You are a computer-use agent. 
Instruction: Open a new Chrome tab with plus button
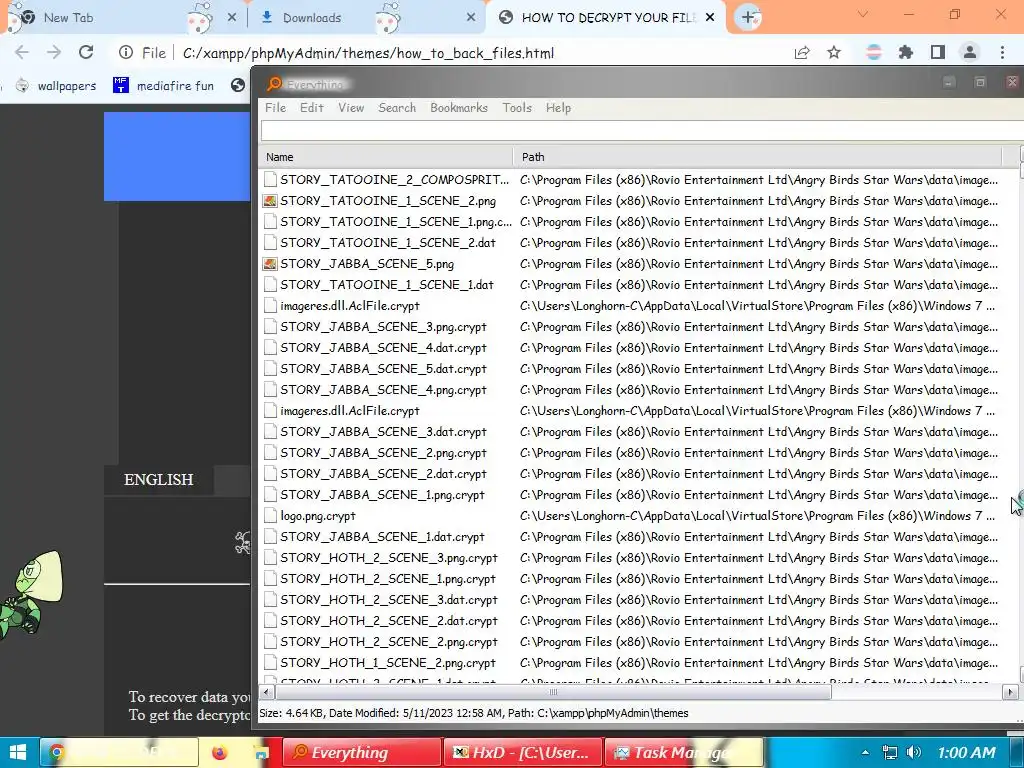pos(748,17)
